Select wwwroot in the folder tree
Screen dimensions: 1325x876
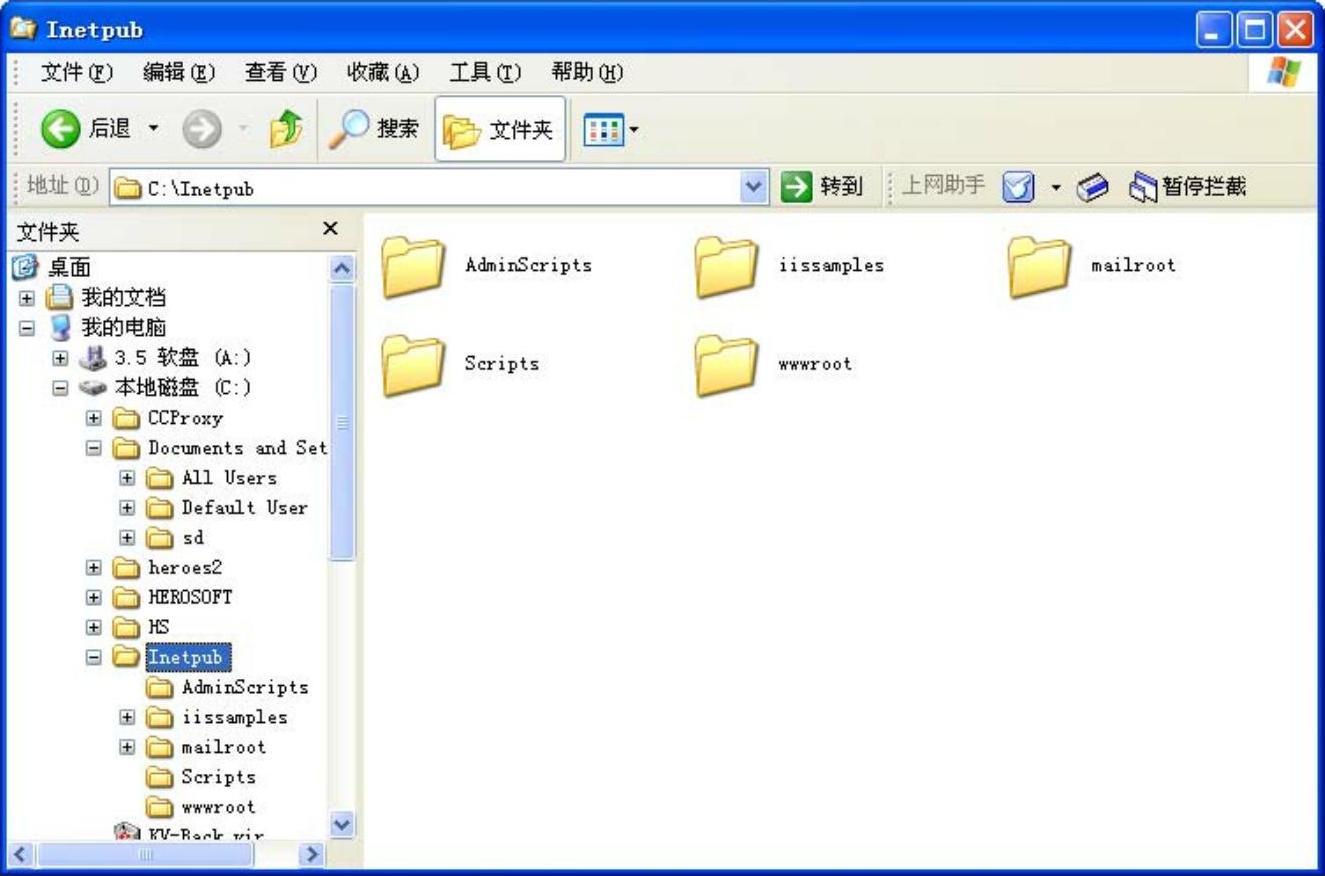(x=218, y=808)
